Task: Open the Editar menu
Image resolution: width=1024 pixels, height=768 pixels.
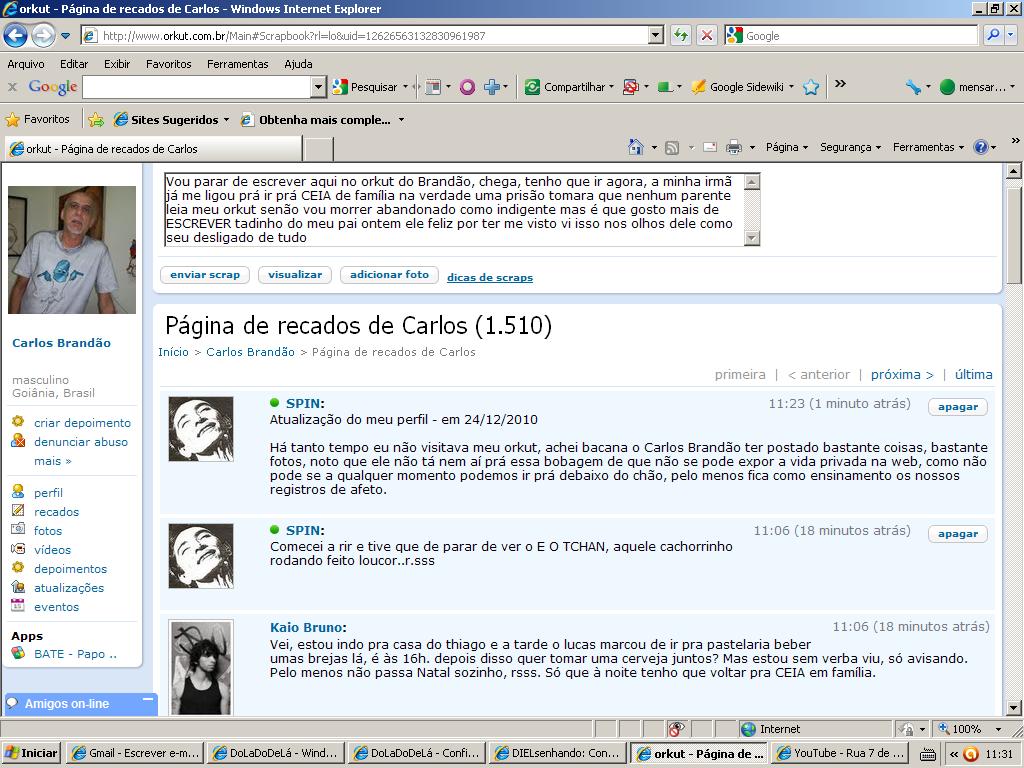Action: click(x=74, y=64)
